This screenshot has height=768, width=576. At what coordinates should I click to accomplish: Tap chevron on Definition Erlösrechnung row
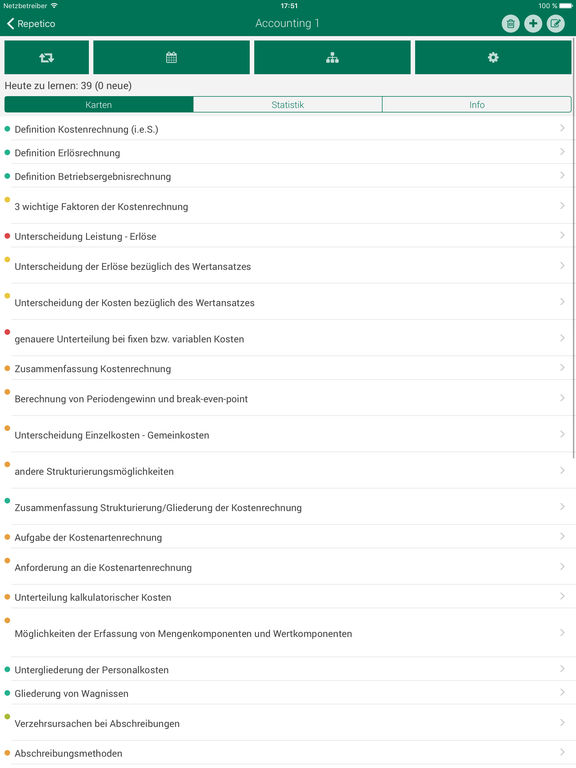(562, 151)
